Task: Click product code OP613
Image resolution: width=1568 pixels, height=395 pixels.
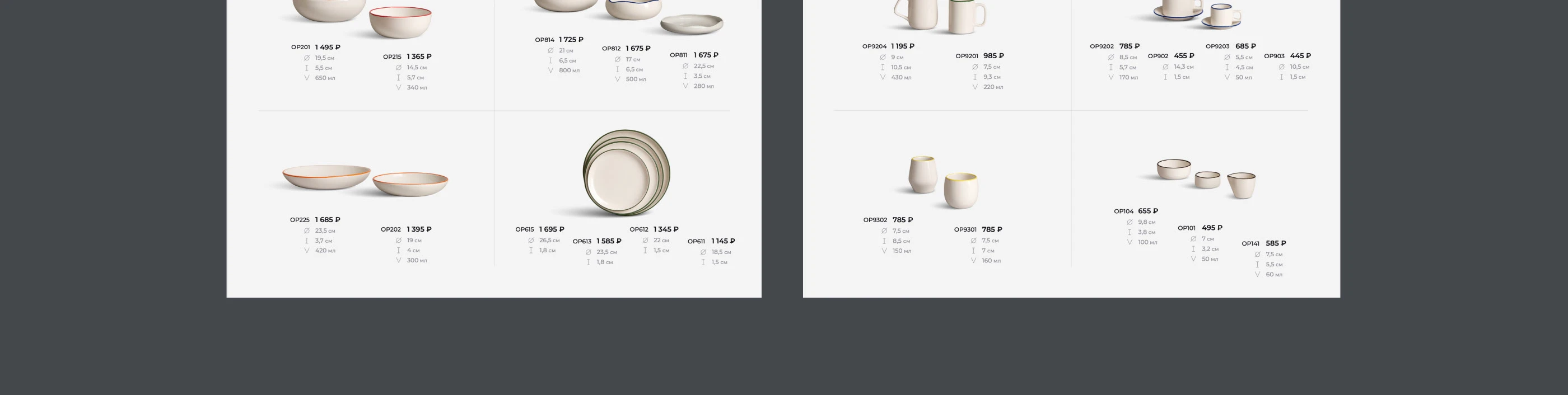Action: (x=582, y=242)
